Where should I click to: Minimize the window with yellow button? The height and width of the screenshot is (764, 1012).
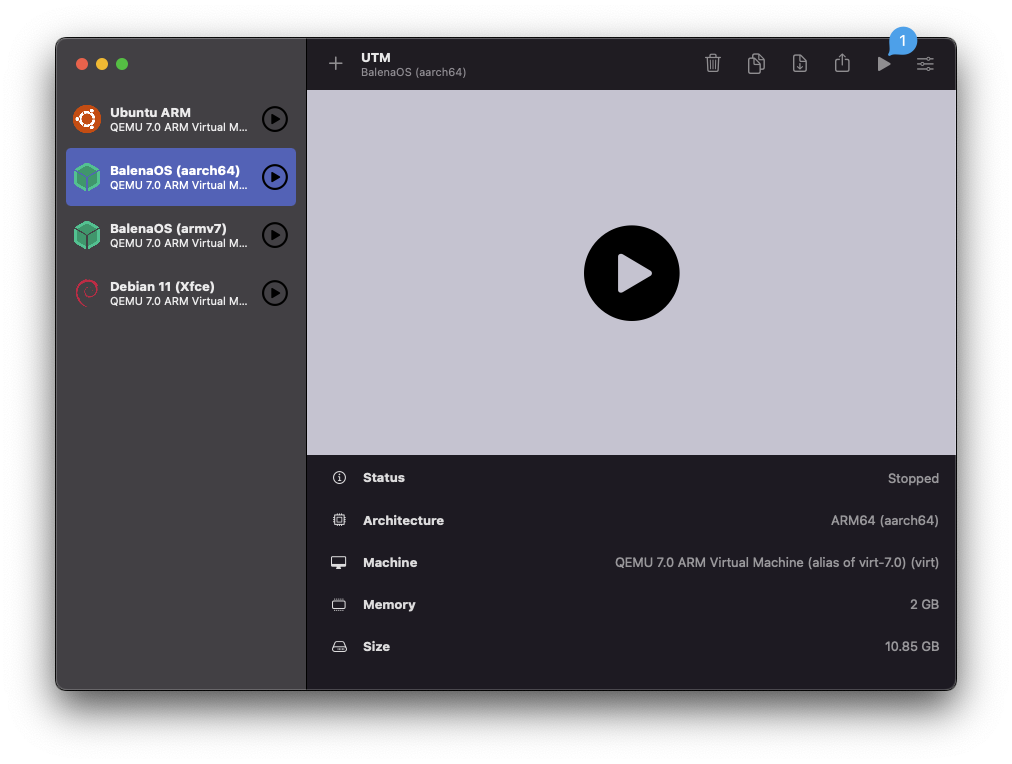(x=102, y=64)
